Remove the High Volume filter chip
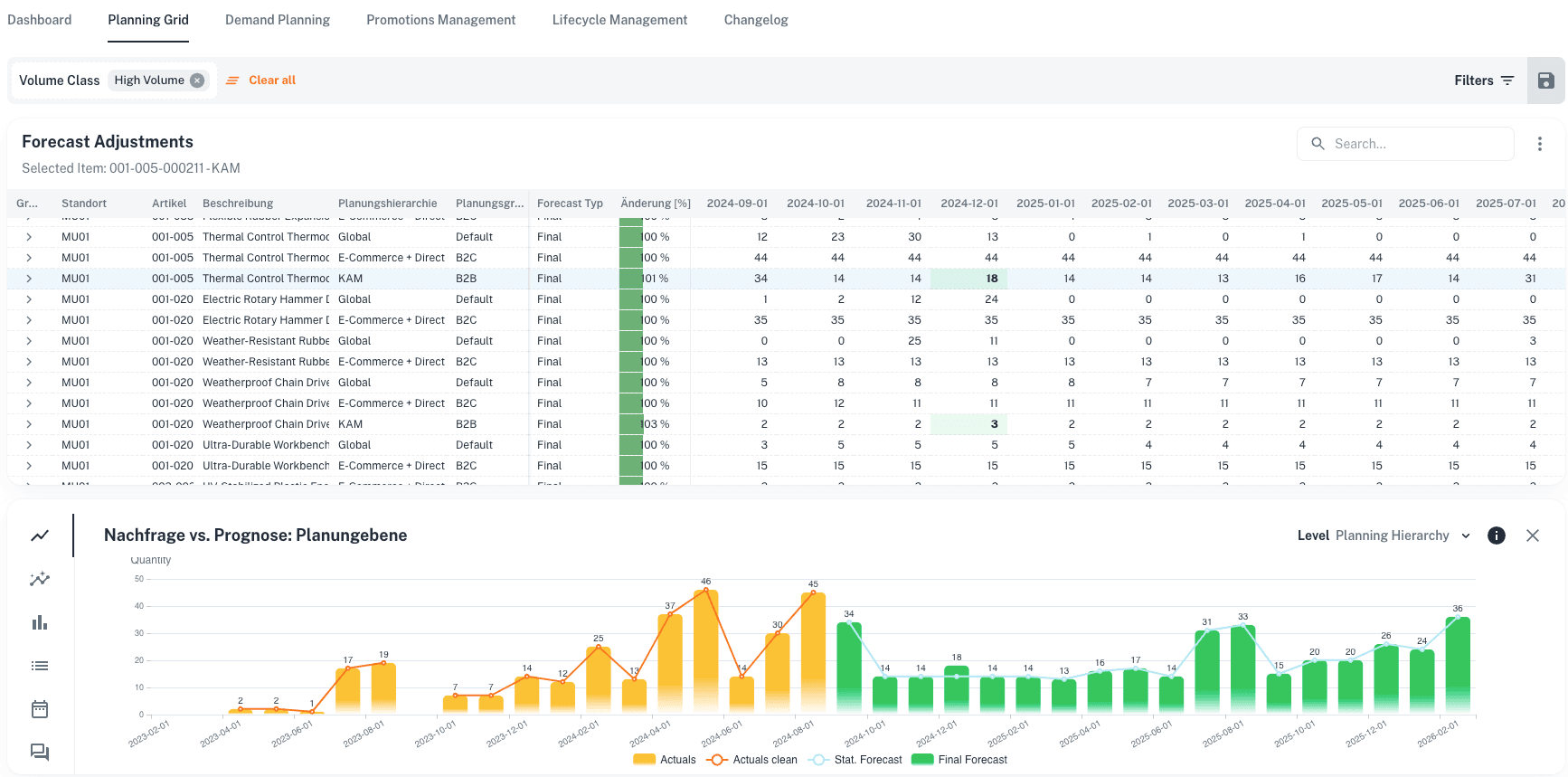 pos(197,81)
